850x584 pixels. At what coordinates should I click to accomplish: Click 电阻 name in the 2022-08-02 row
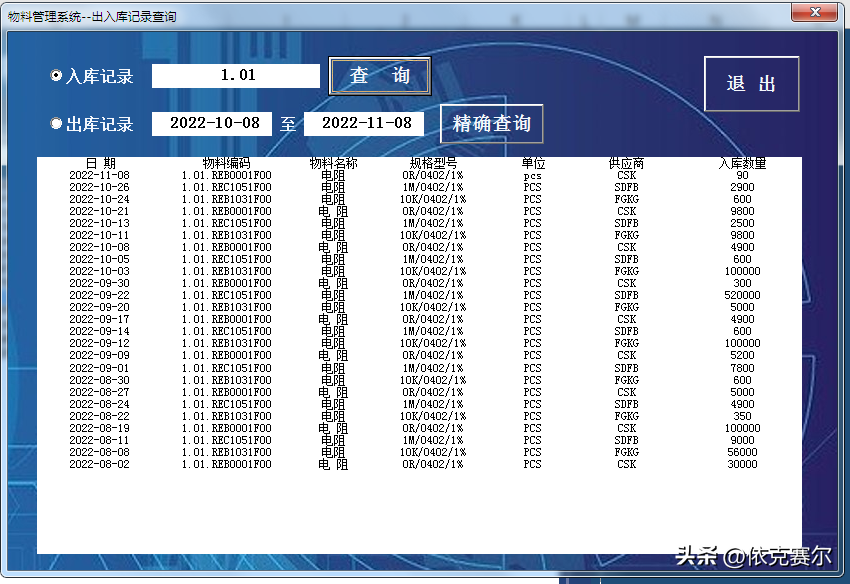(333, 464)
